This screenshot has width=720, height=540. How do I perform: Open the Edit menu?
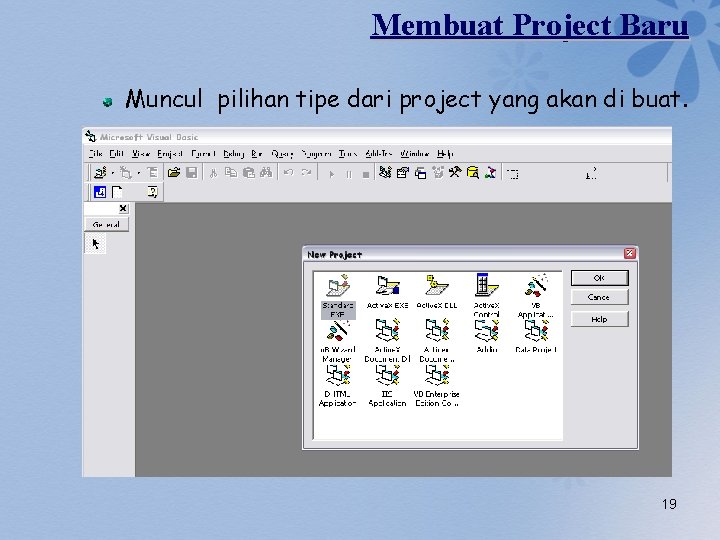pos(117,153)
